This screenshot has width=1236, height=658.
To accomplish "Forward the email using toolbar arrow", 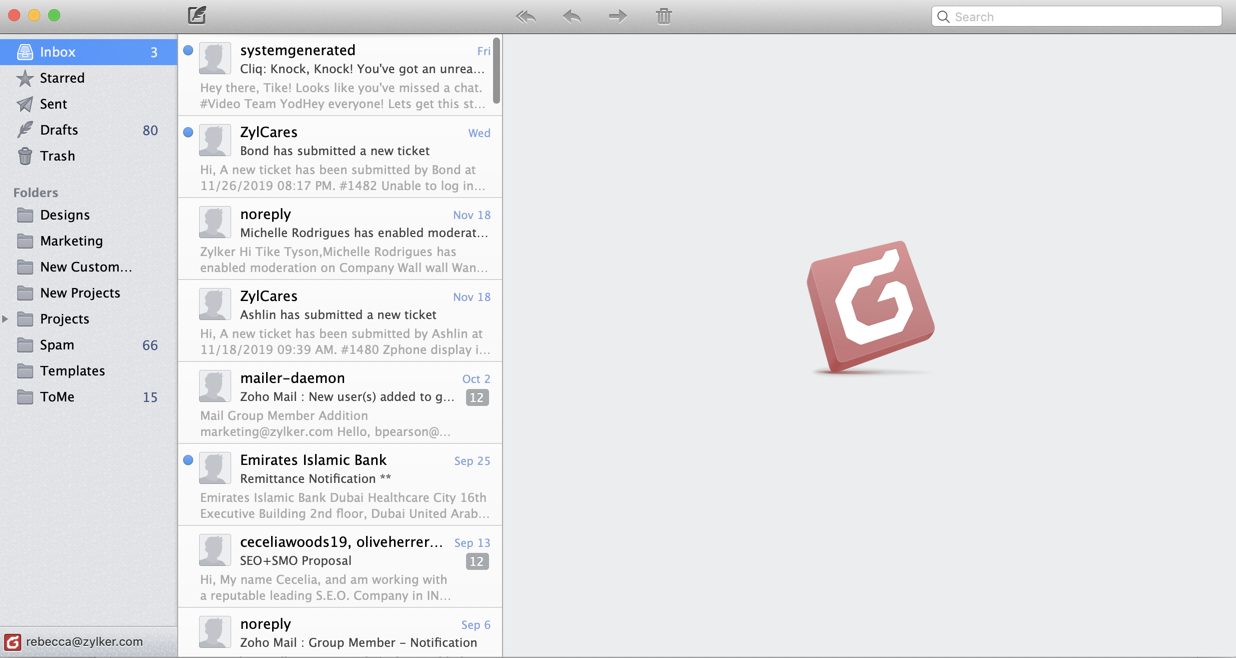I will [618, 16].
